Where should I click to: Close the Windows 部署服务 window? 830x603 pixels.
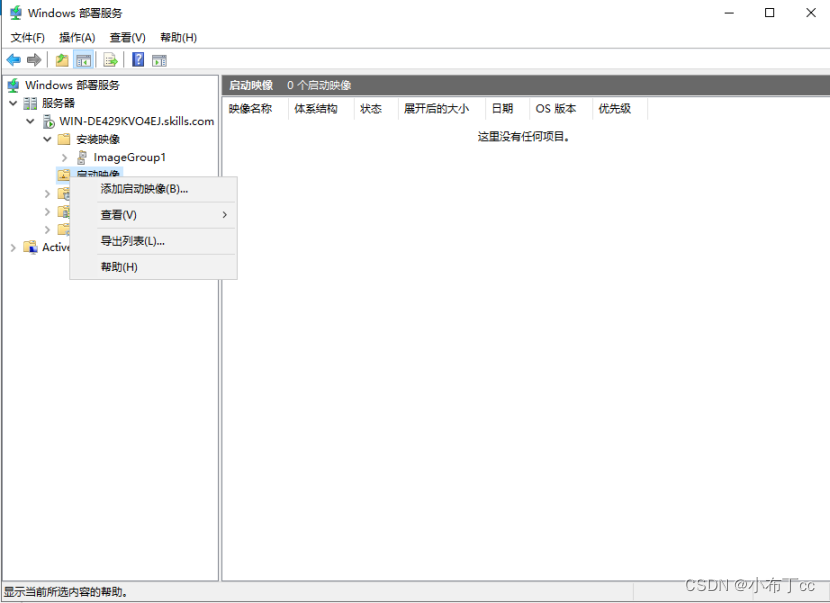810,13
